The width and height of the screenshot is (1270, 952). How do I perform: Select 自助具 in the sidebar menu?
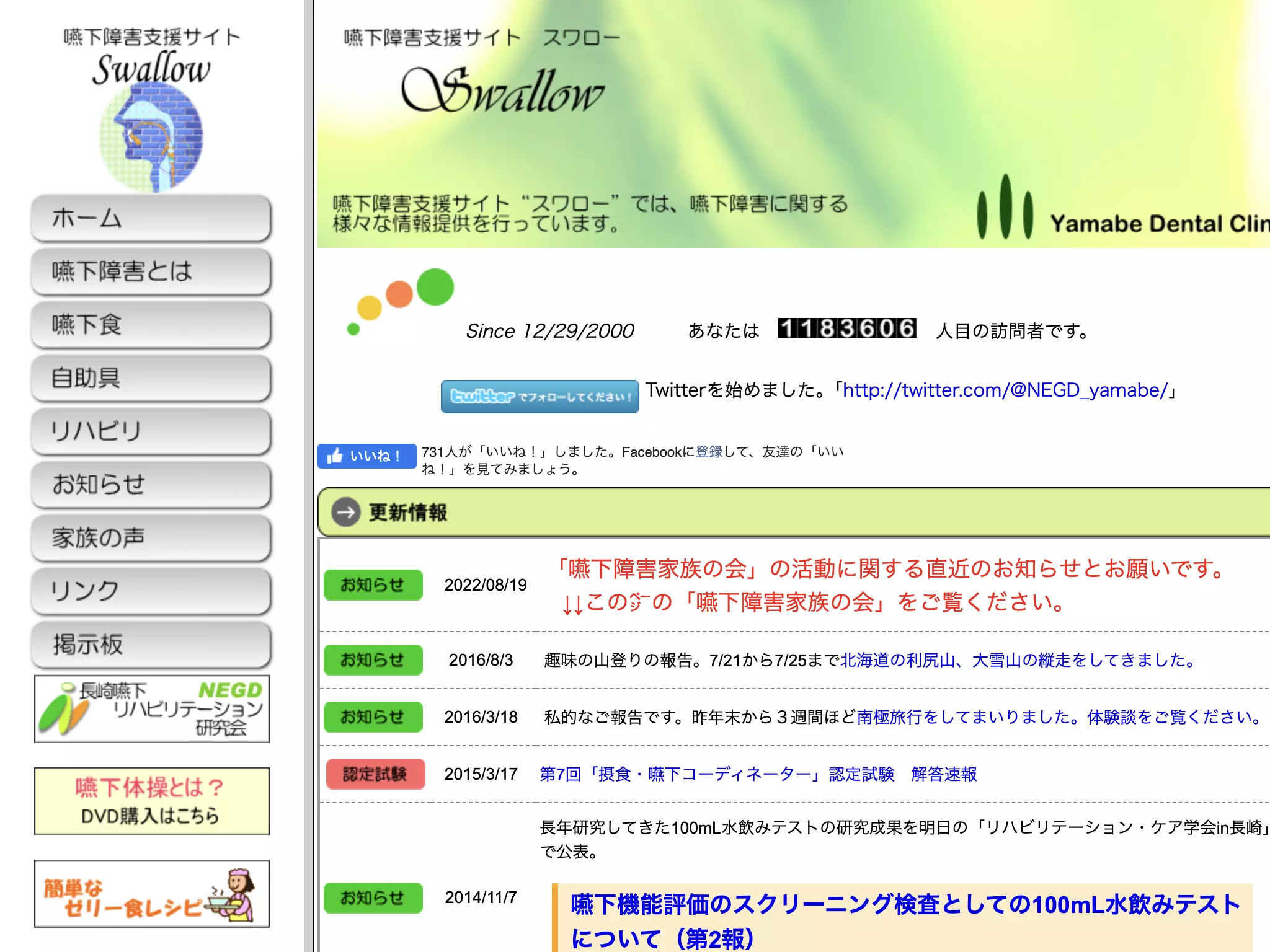[151, 378]
